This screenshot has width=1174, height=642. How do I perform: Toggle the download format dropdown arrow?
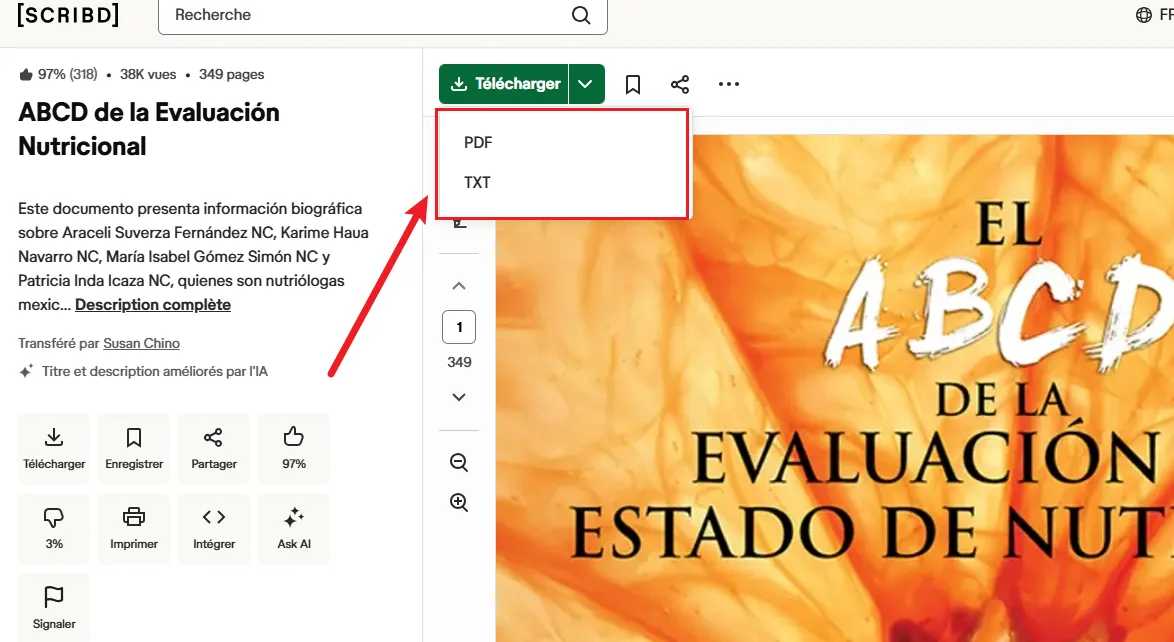click(x=586, y=84)
